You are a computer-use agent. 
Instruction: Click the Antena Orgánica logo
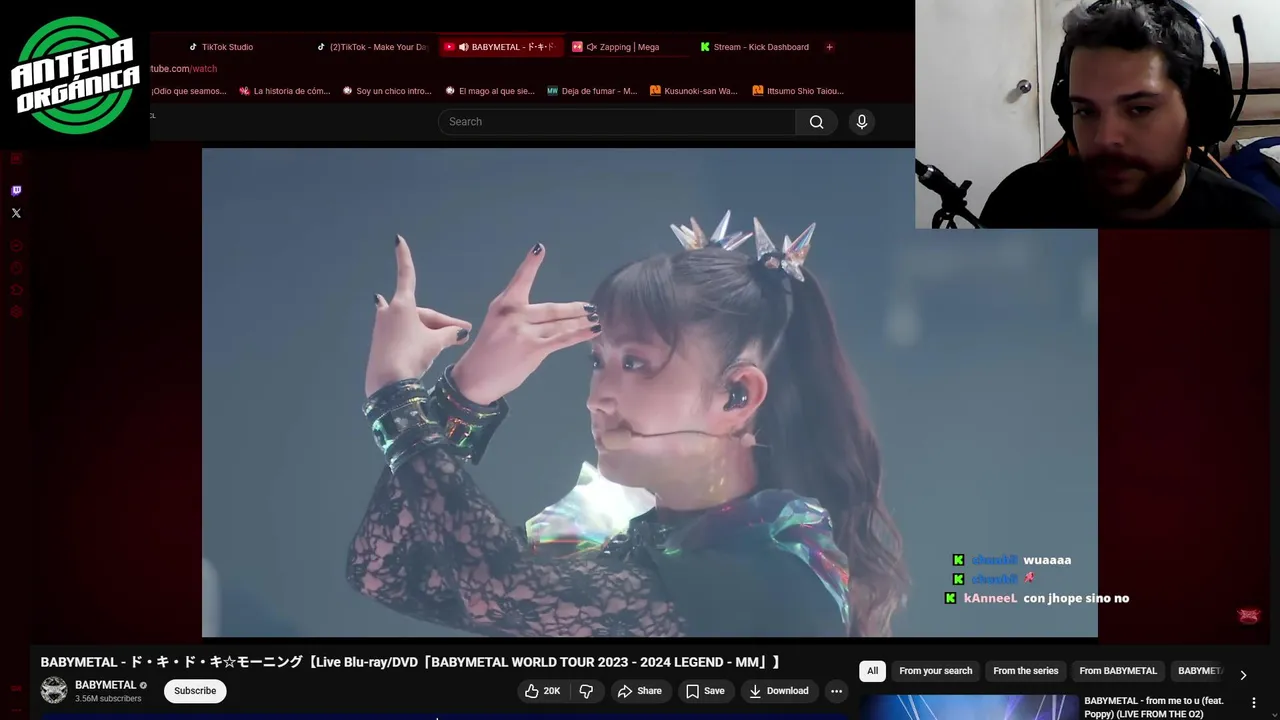75,75
